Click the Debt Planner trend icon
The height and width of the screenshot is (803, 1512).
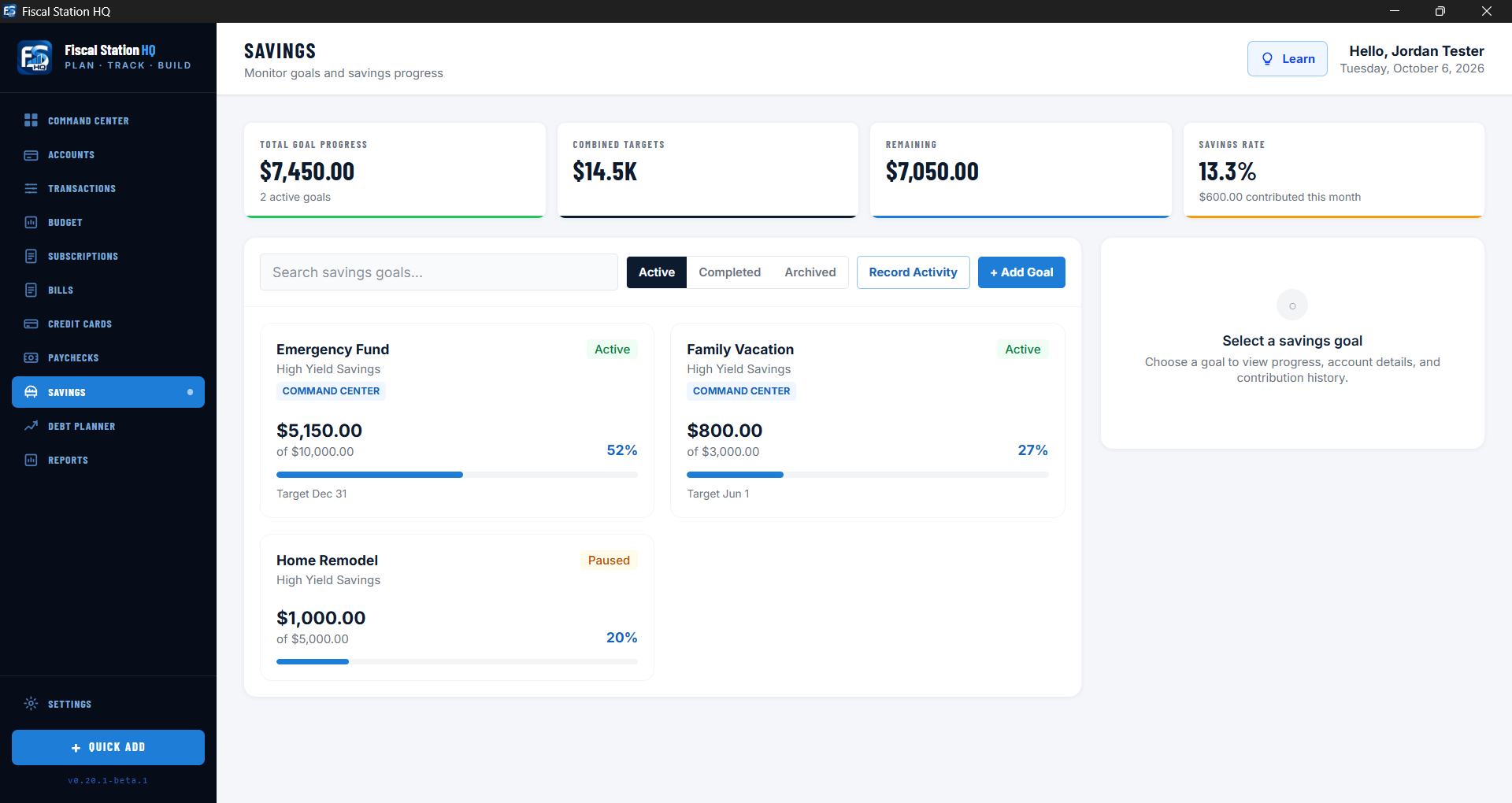[31, 426]
